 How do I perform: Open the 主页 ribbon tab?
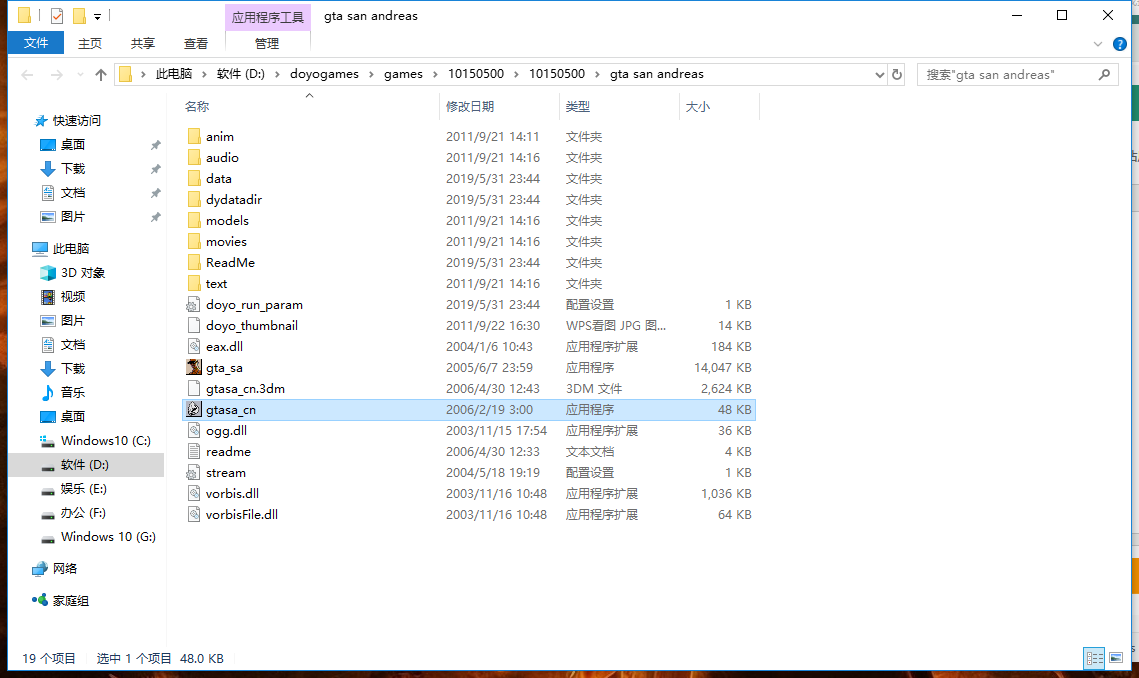point(90,44)
